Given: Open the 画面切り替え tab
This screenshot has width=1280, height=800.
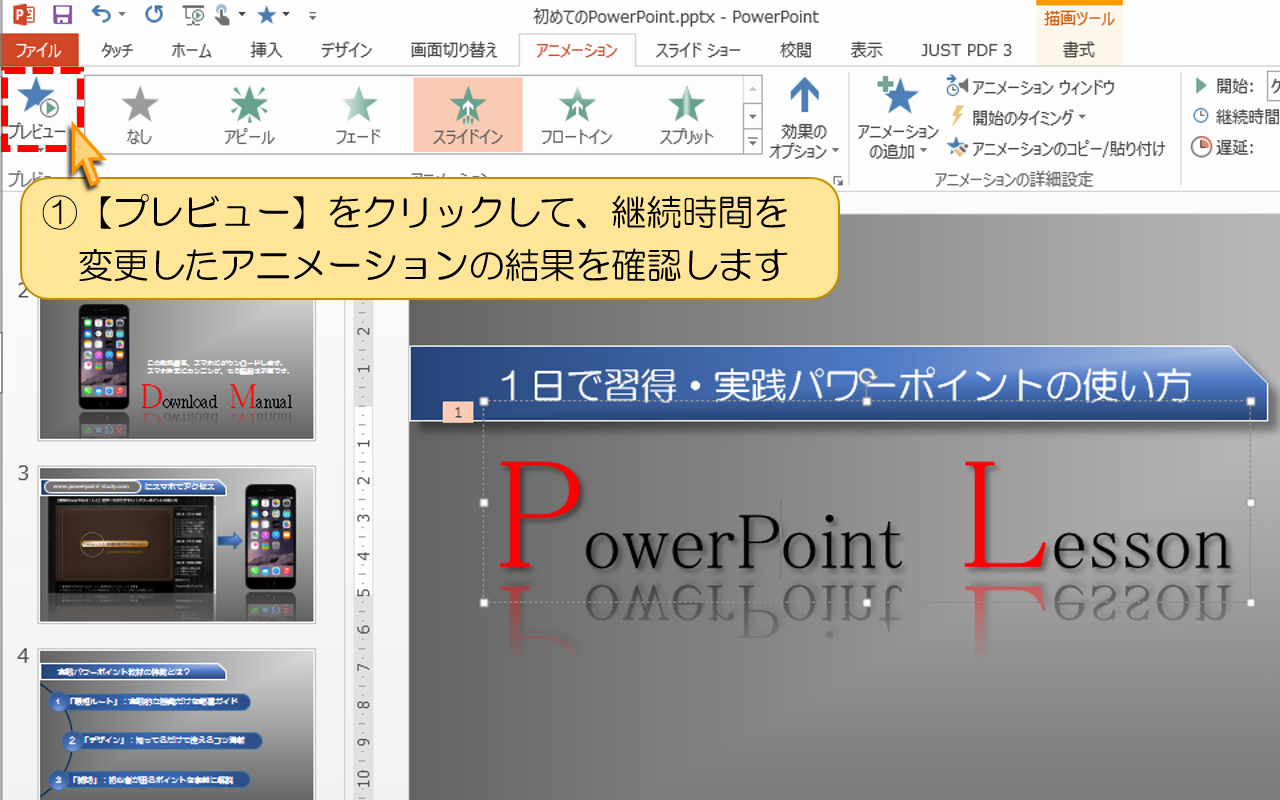Looking at the screenshot, I should click(x=452, y=50).
